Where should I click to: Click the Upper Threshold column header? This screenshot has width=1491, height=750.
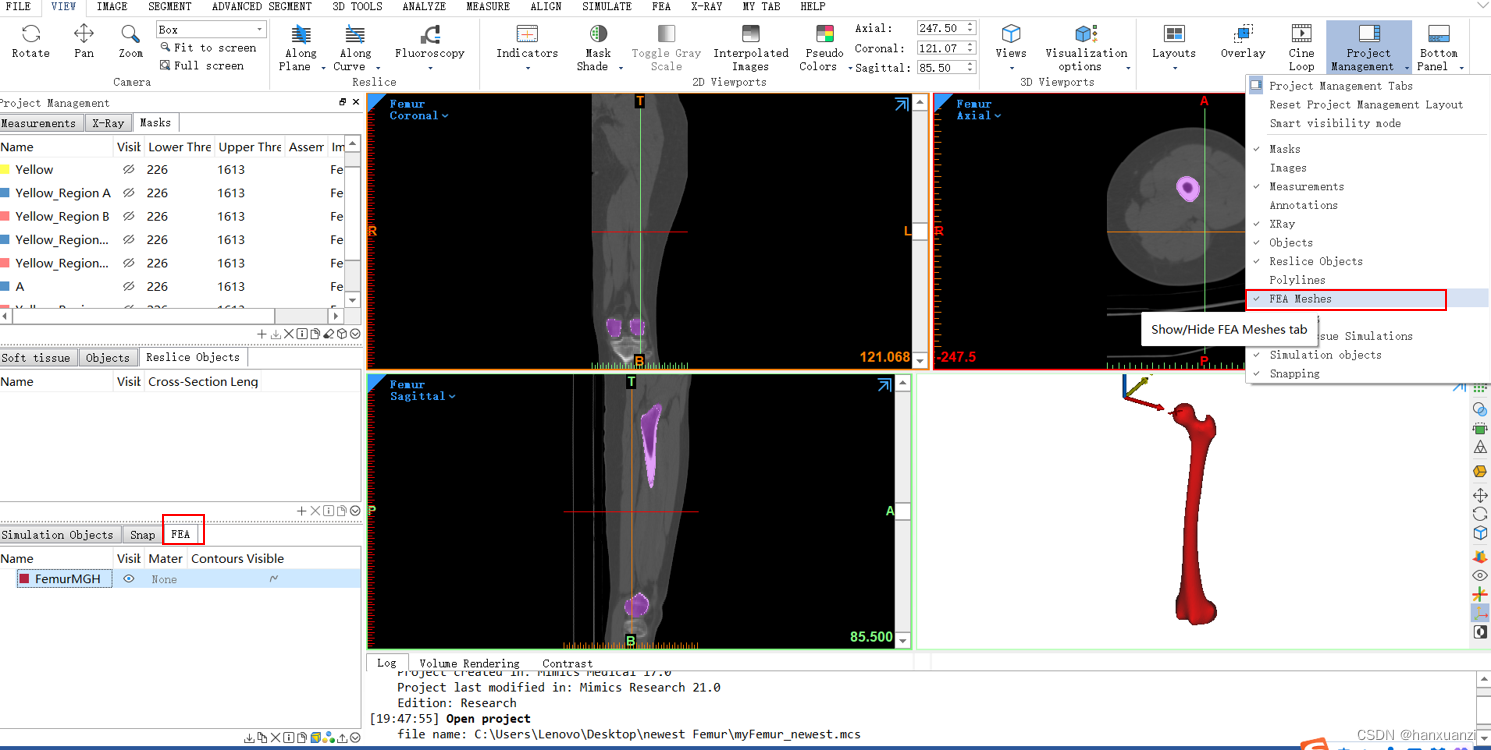point(249,147)
